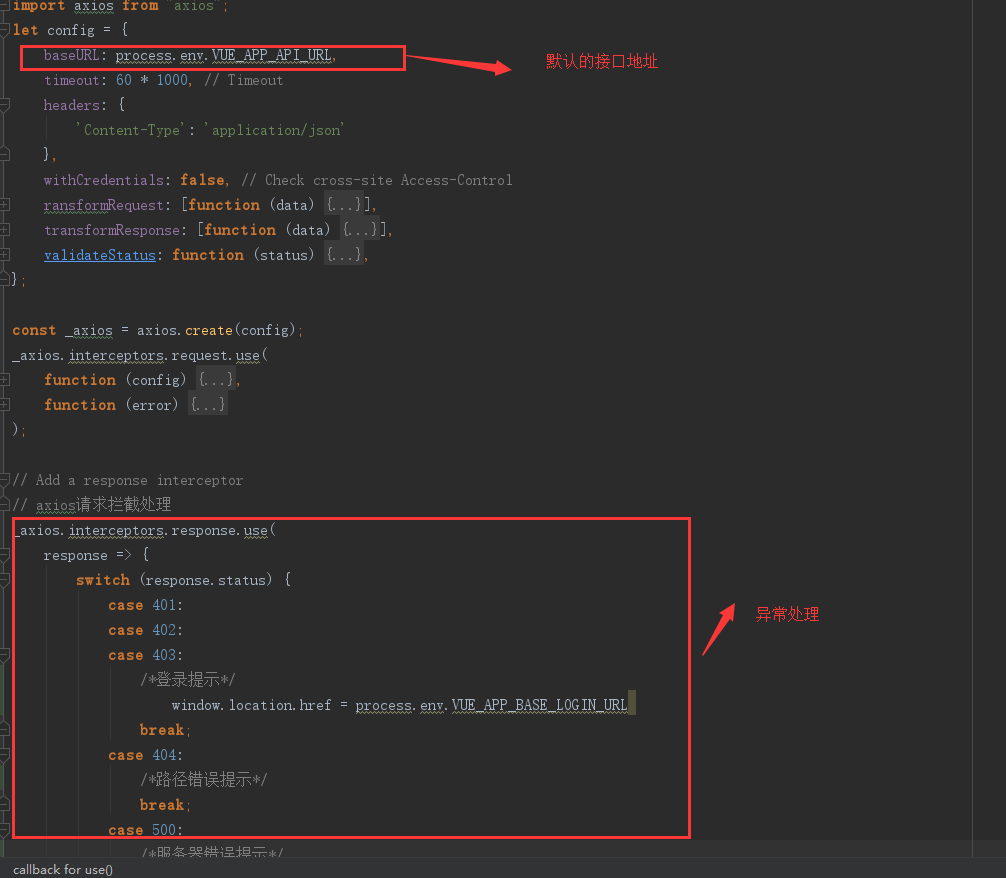Click the 'import' keyword on first line
The image size is (1006, 878).
click(38, 6)
